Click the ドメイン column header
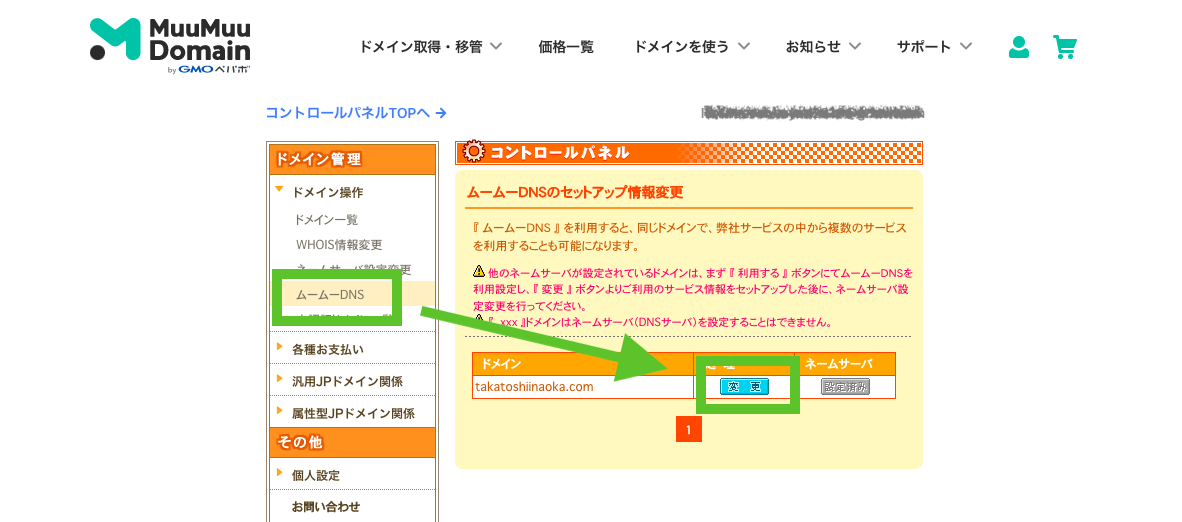 click(x=583, y=364)
